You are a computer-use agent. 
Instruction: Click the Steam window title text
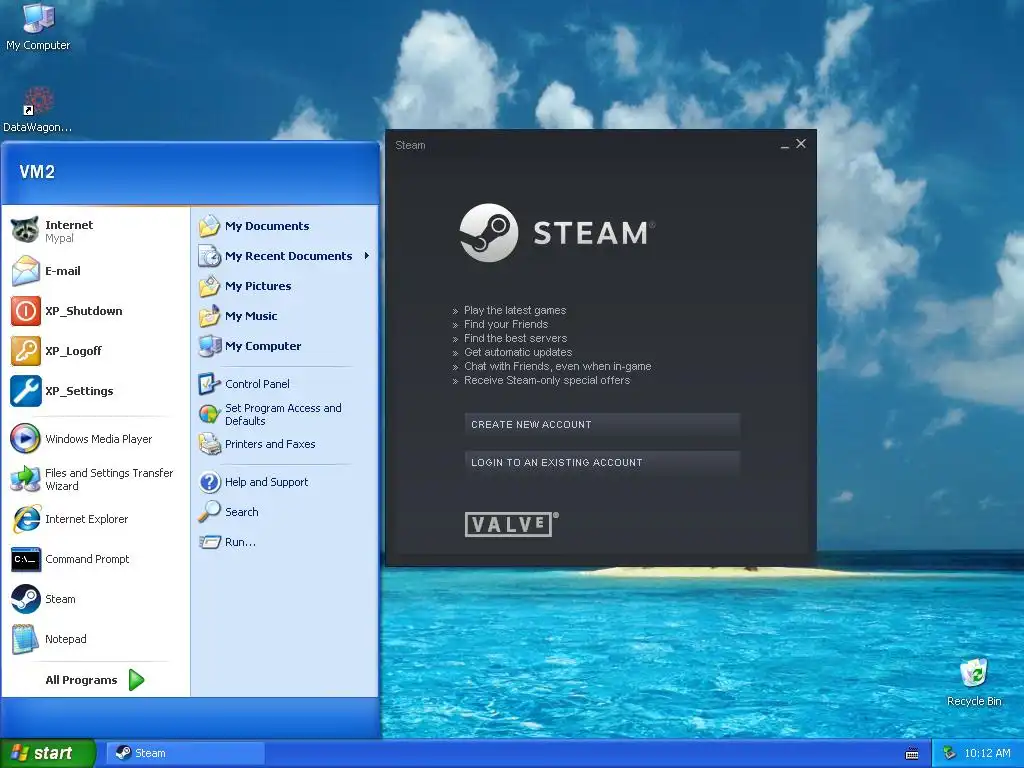tap(410, 145)
